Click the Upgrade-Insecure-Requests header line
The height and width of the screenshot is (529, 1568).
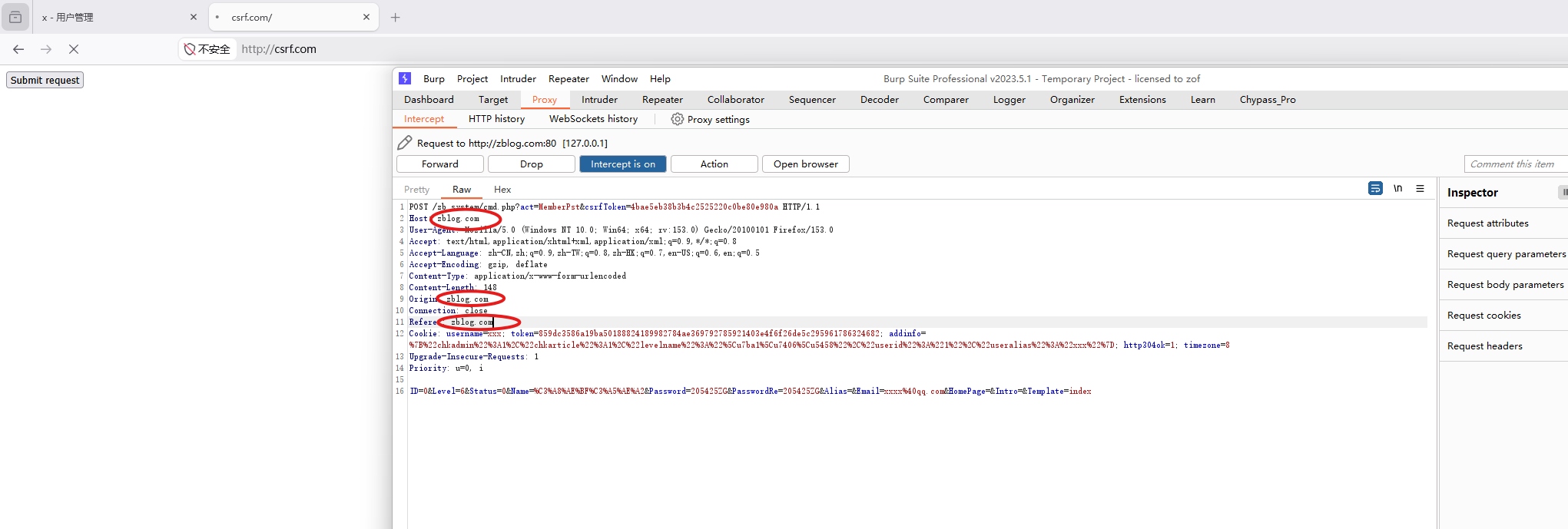[x=474, y=357]
